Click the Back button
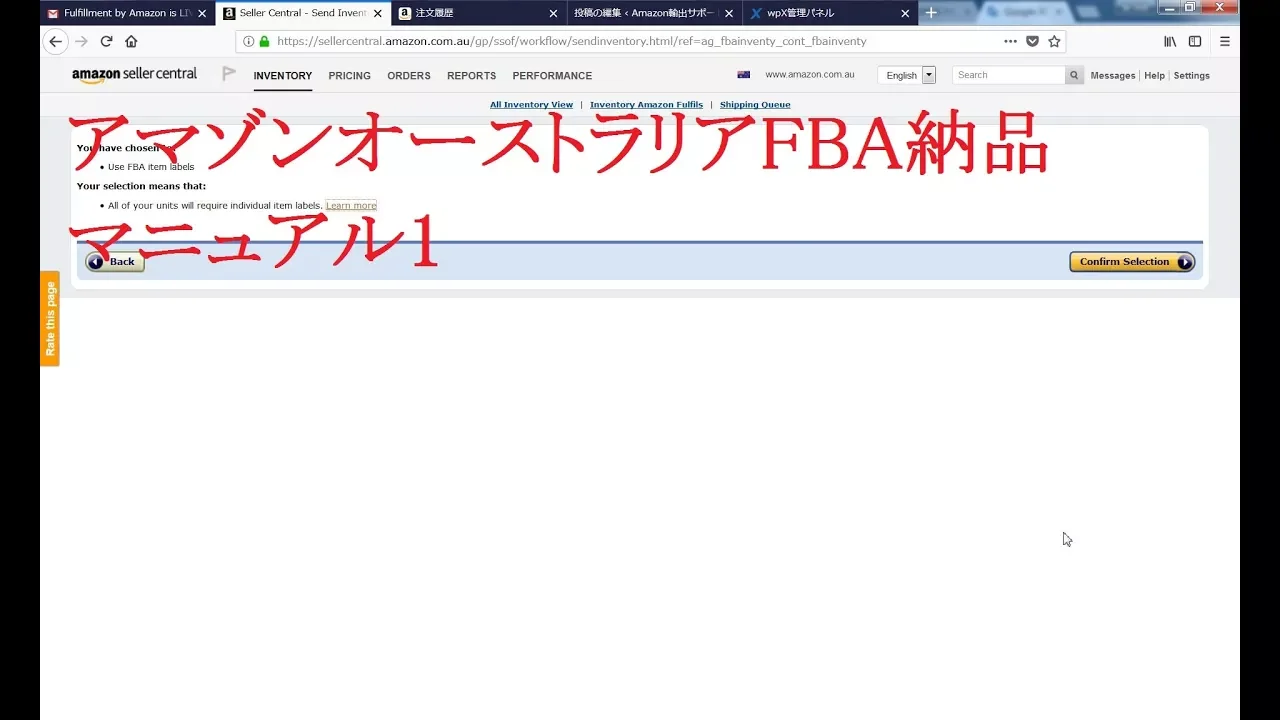This screenshot has width=1280, height=720. click(x=115, y=262)
